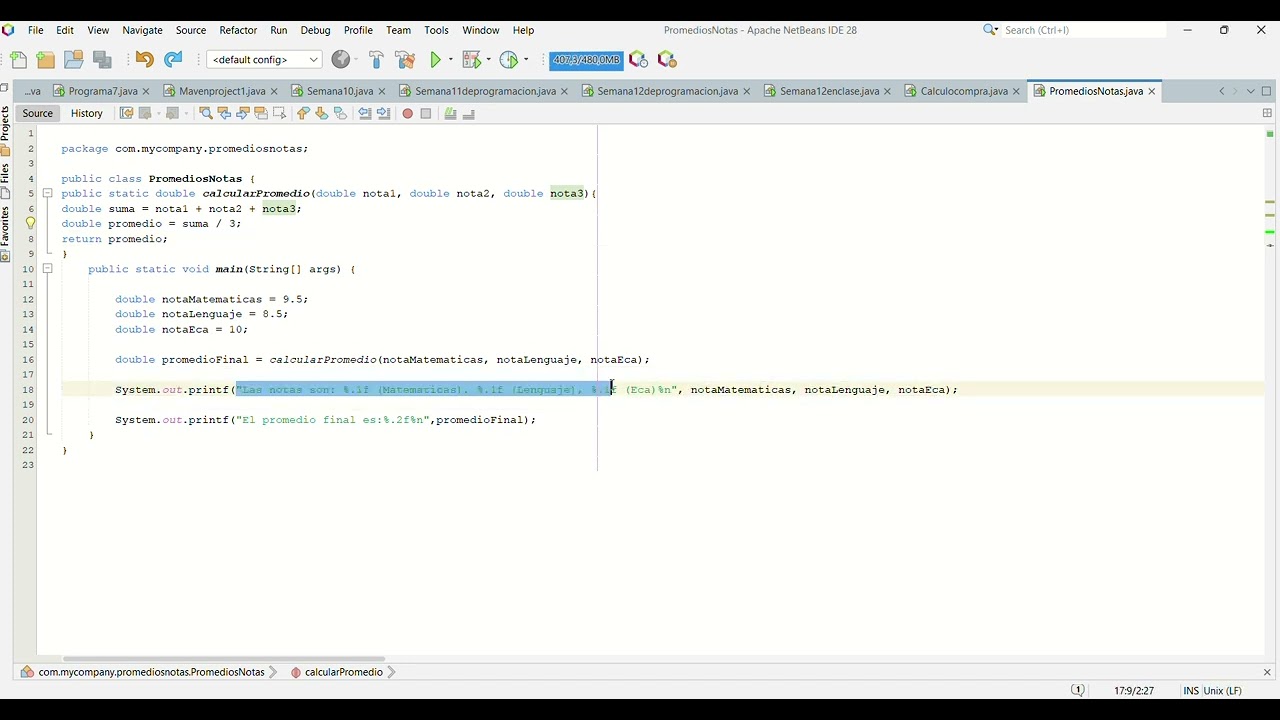Start Macro Recording red circle

407,113
